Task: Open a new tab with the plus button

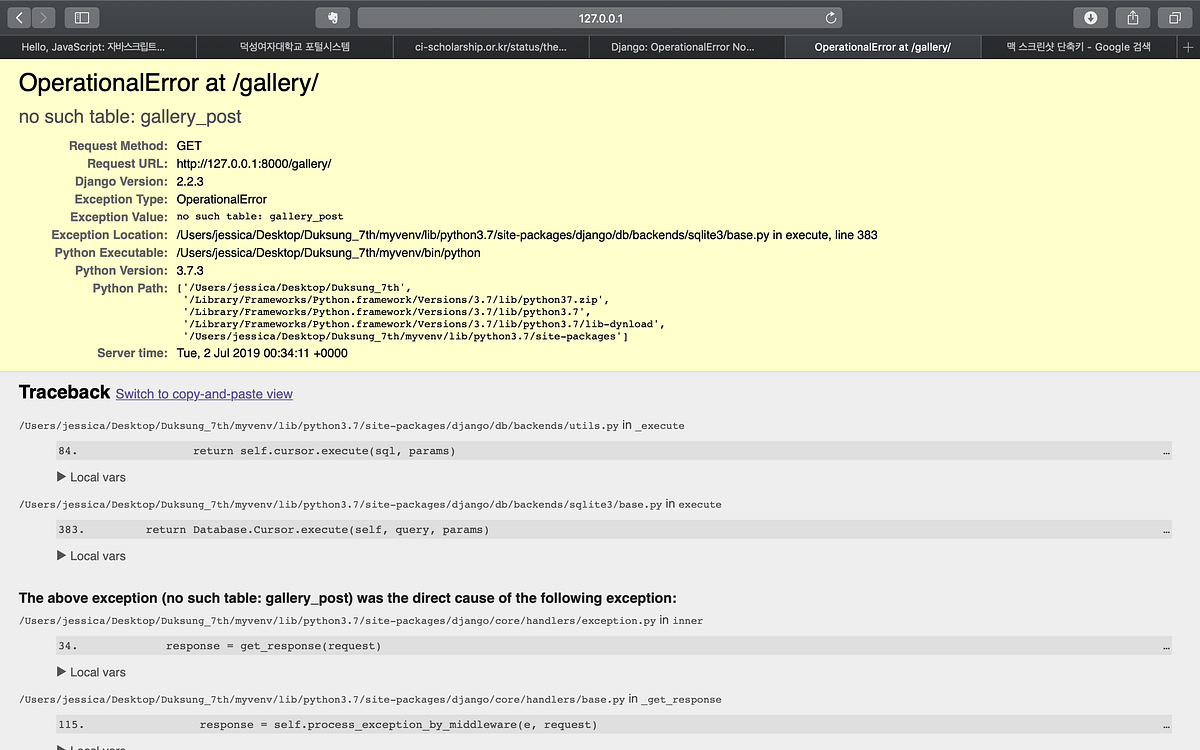Action: tap(1190, 46)
